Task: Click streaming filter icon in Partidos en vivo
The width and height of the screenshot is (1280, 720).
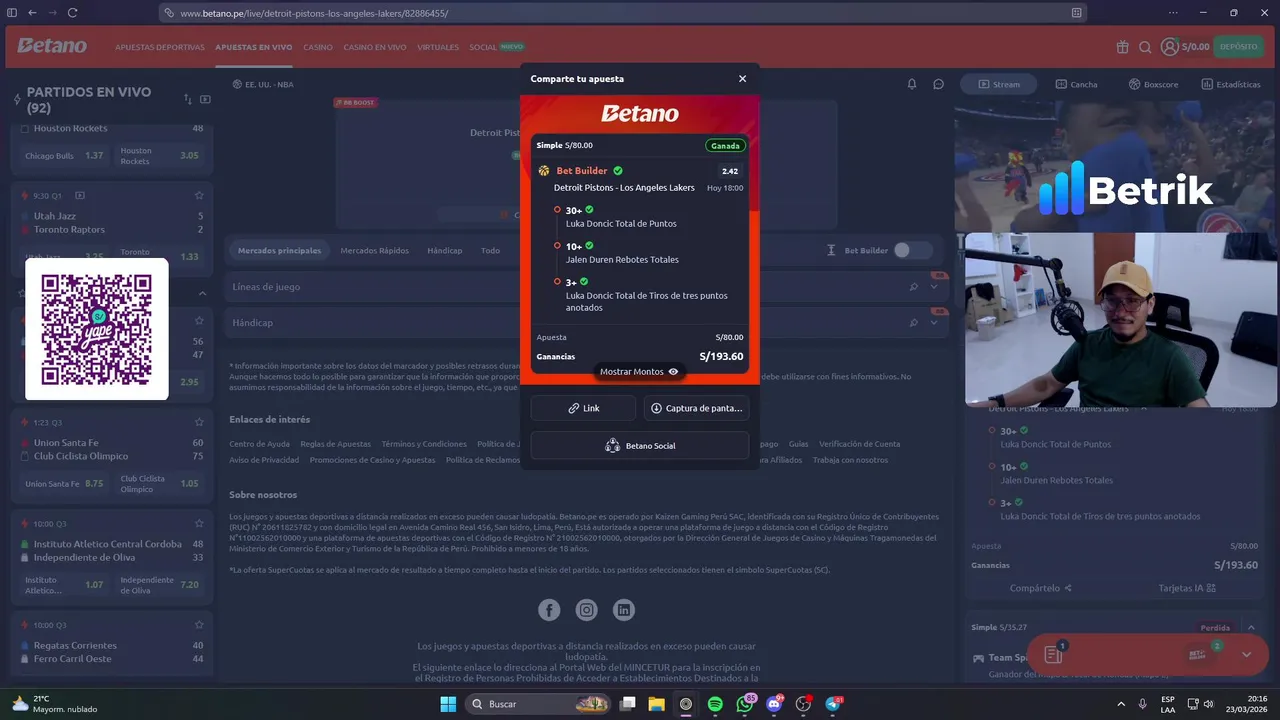Action: click(205, 99)
